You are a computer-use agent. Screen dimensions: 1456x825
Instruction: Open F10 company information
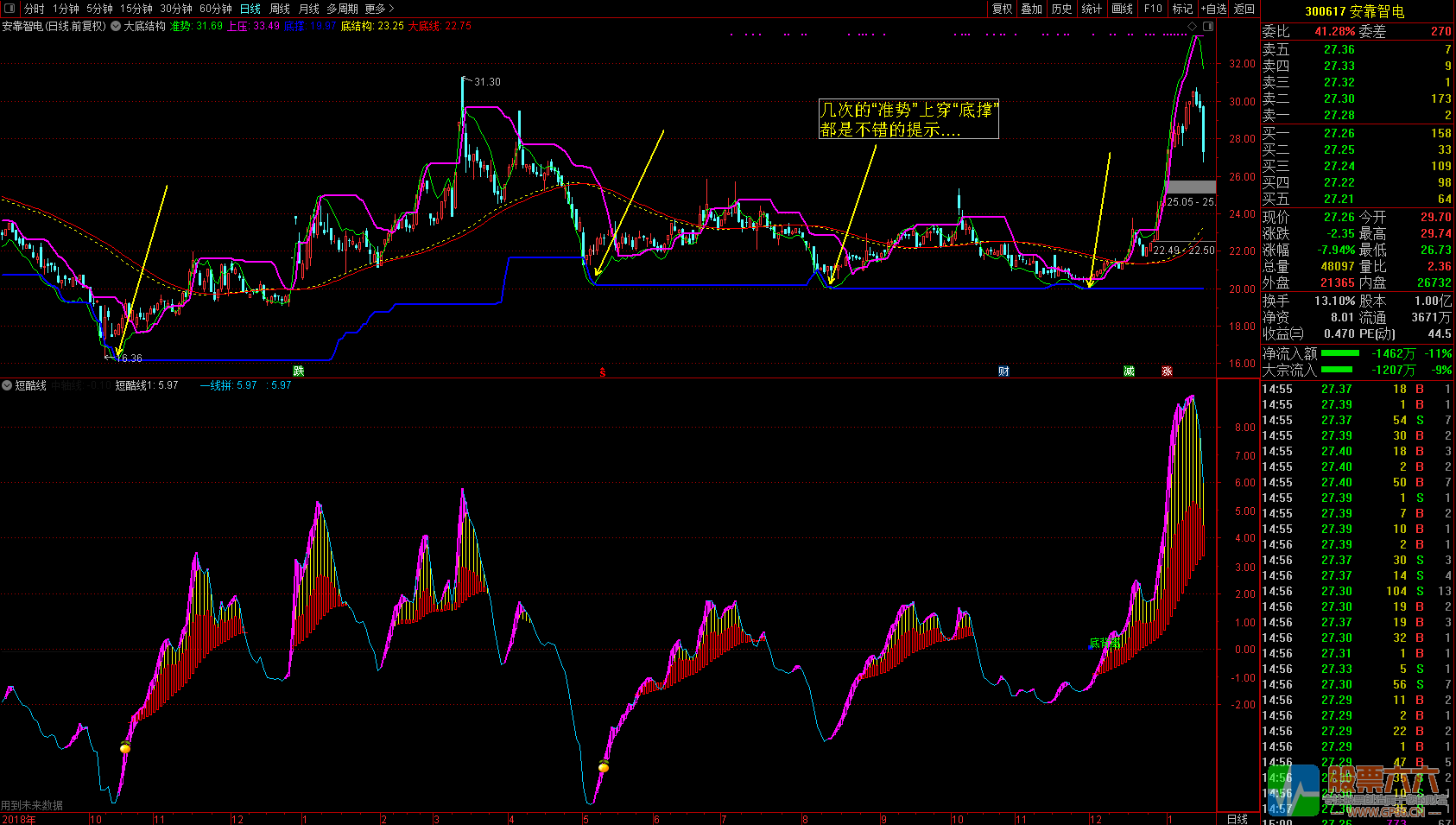point(1153,9)
